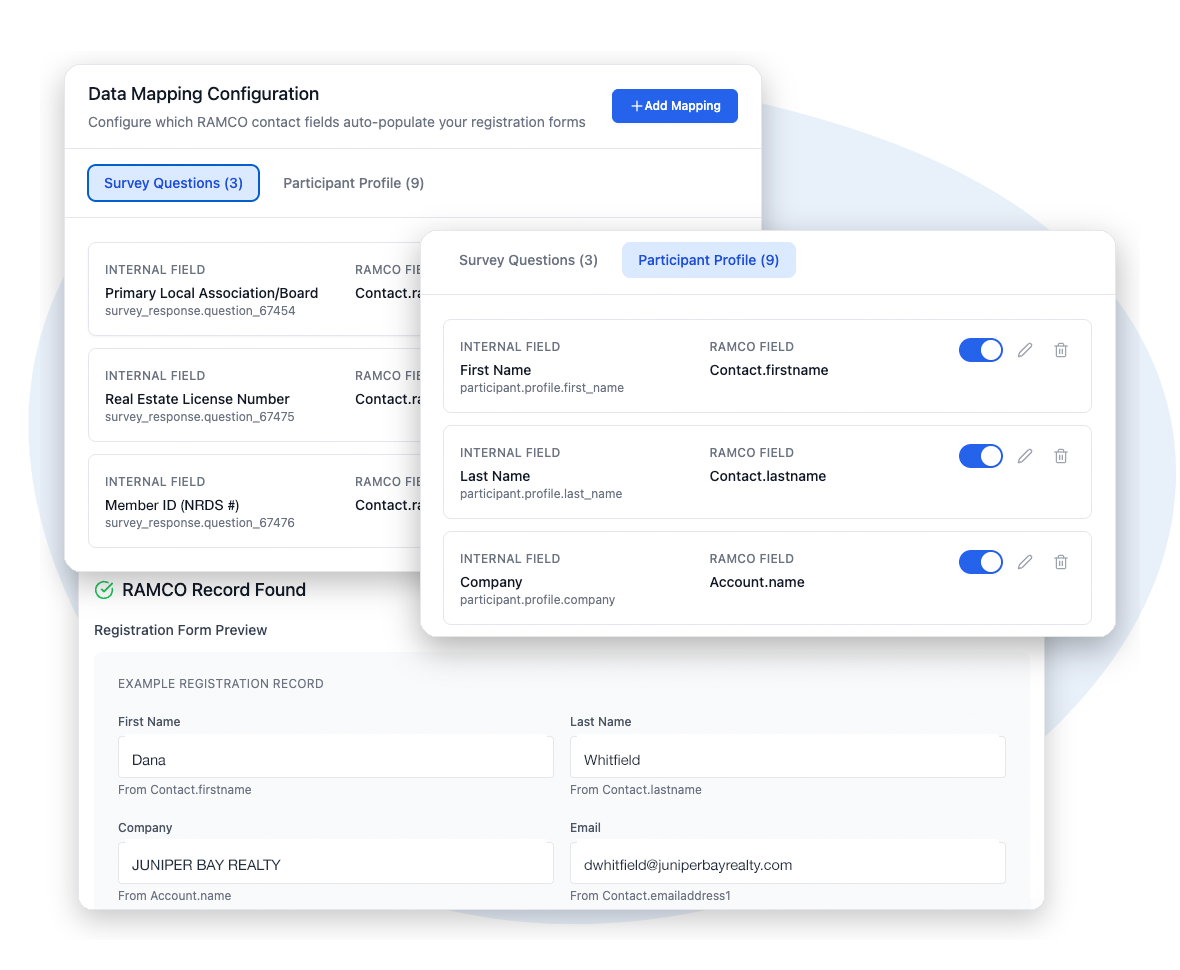Image resolution: width=1180 pixels, height=970 pixels.
Task: Click Contact.firstname RAMCO field value
Action: [768, 370]
